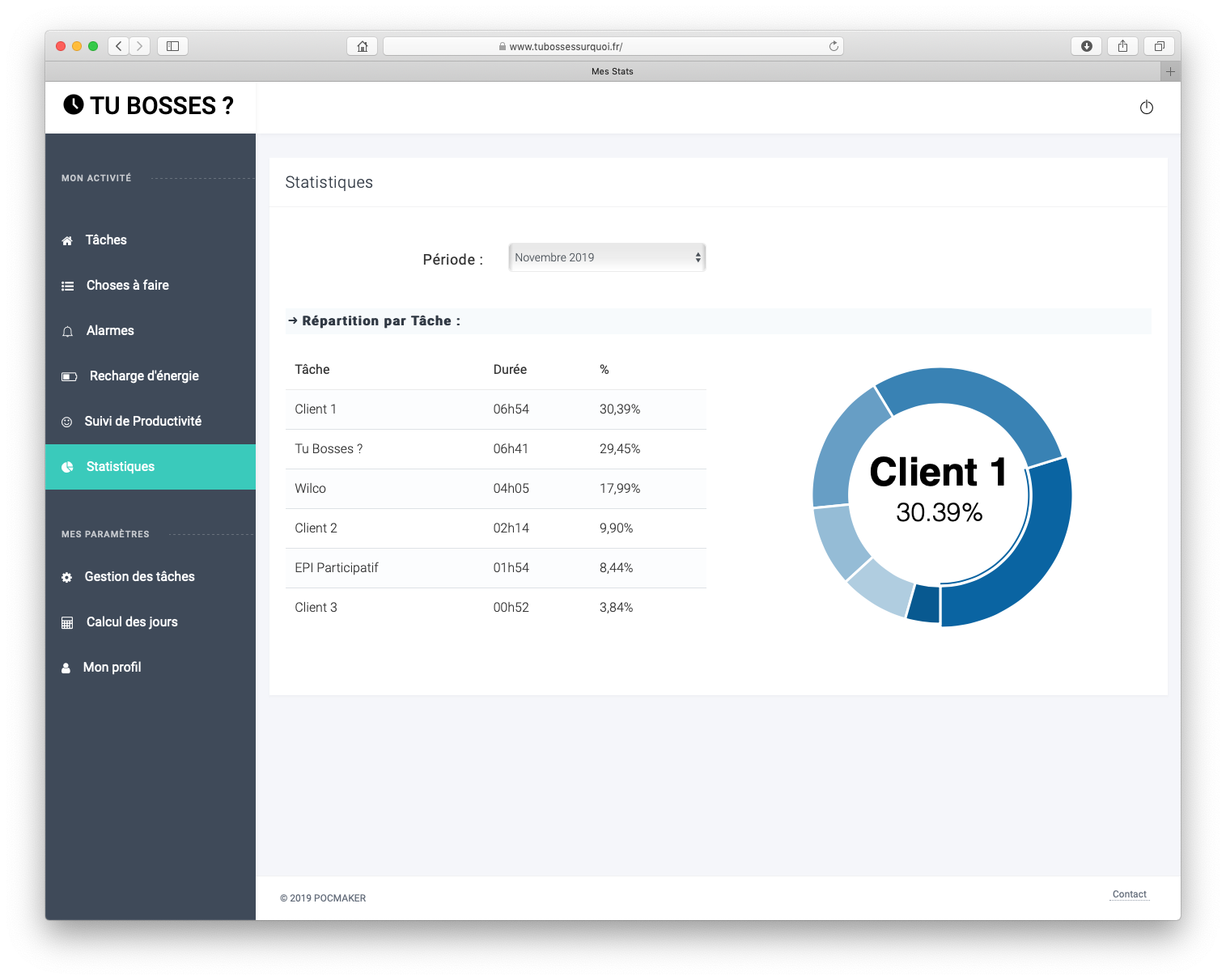Click the browser address bar

(613, 46)
